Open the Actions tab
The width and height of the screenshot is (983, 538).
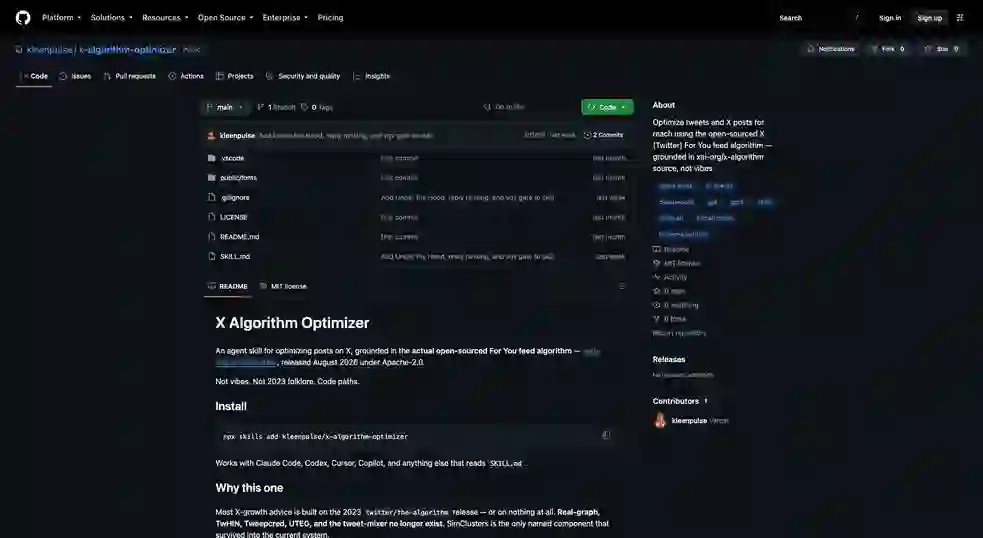(186, 76)
